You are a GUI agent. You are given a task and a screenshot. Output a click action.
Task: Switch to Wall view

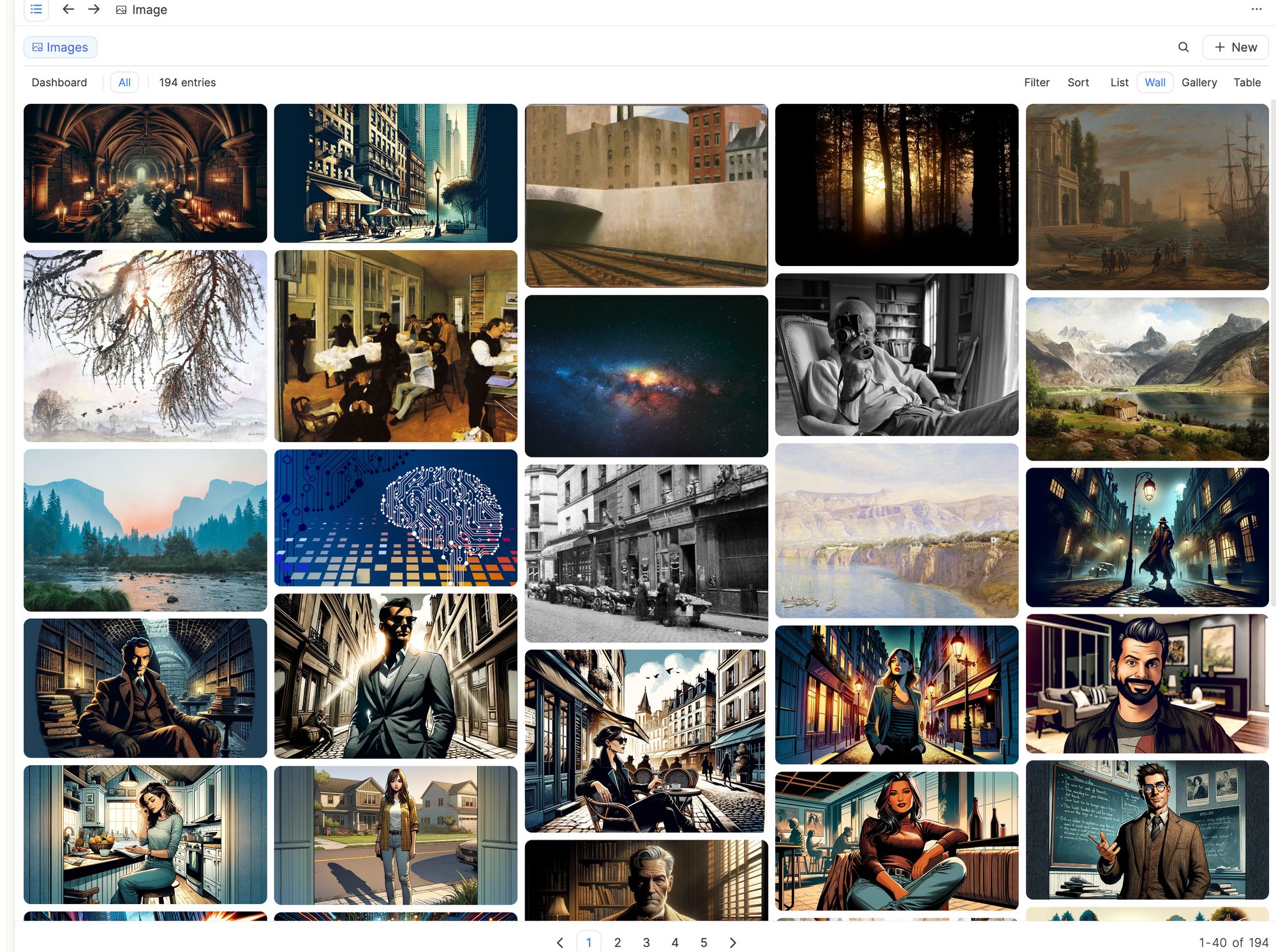pos(1154,82)
